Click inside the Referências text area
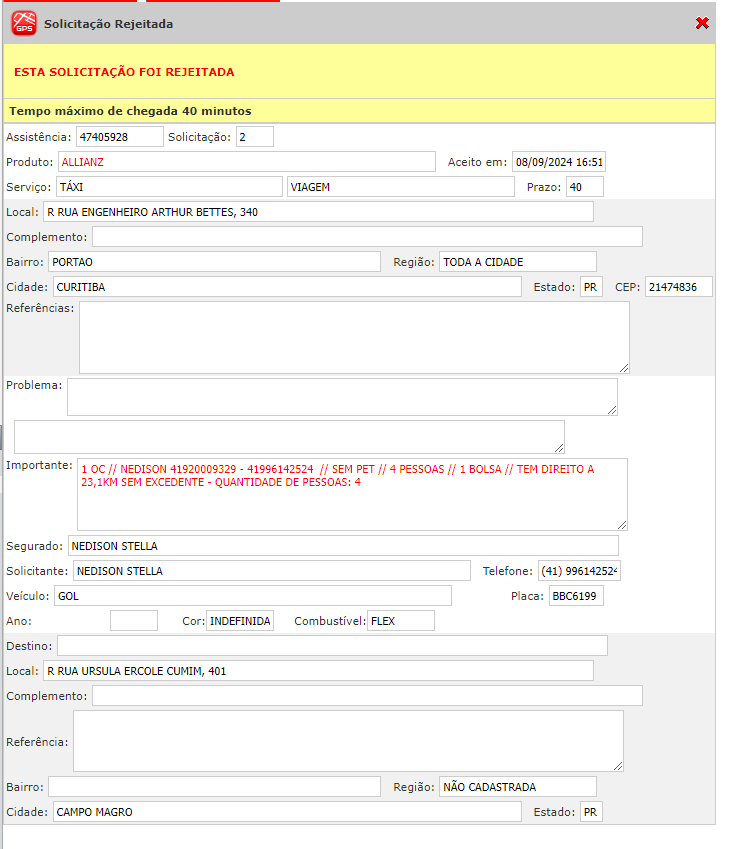 click(x=354, y=337)
